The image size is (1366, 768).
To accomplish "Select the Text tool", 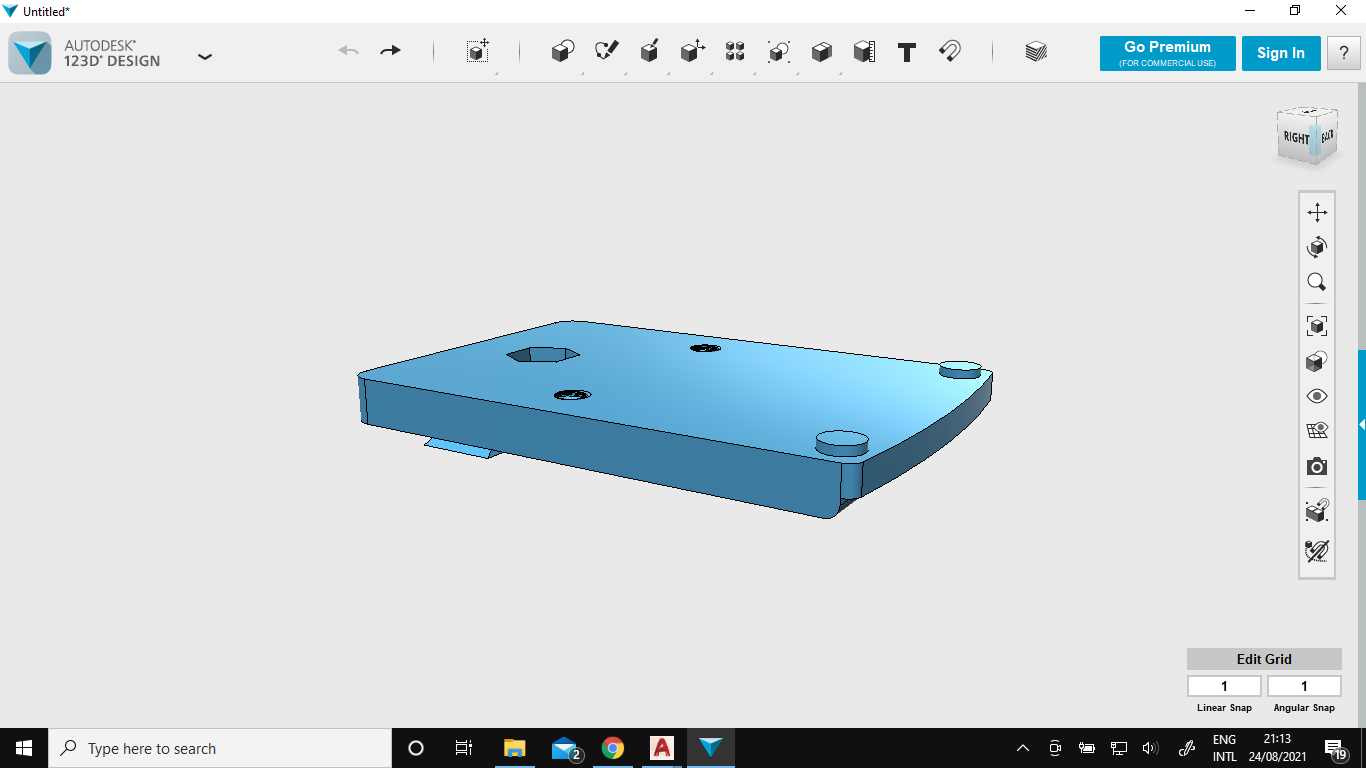I will click(907, 52).
